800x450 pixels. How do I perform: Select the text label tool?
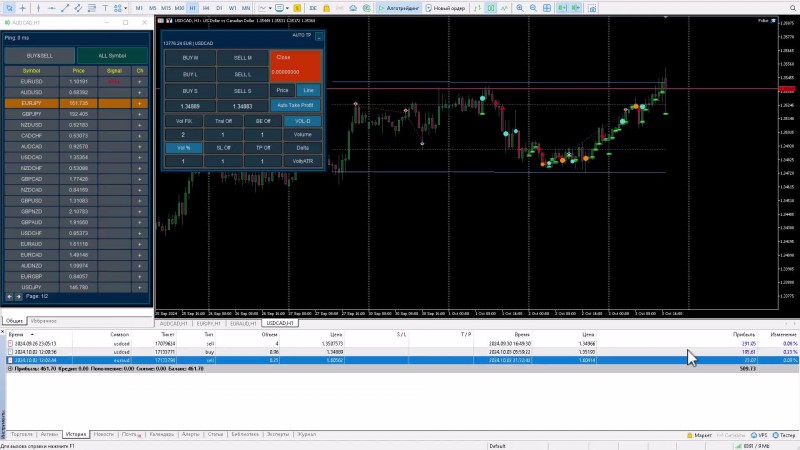coord(105,8)
